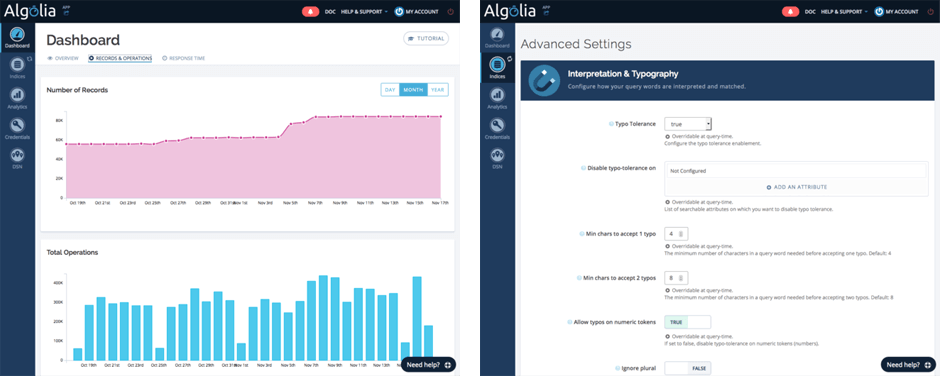This screenshot has height=376, width=940.
Task: Open Dashboard icon in right window sidebar
Action: (497, 34)
